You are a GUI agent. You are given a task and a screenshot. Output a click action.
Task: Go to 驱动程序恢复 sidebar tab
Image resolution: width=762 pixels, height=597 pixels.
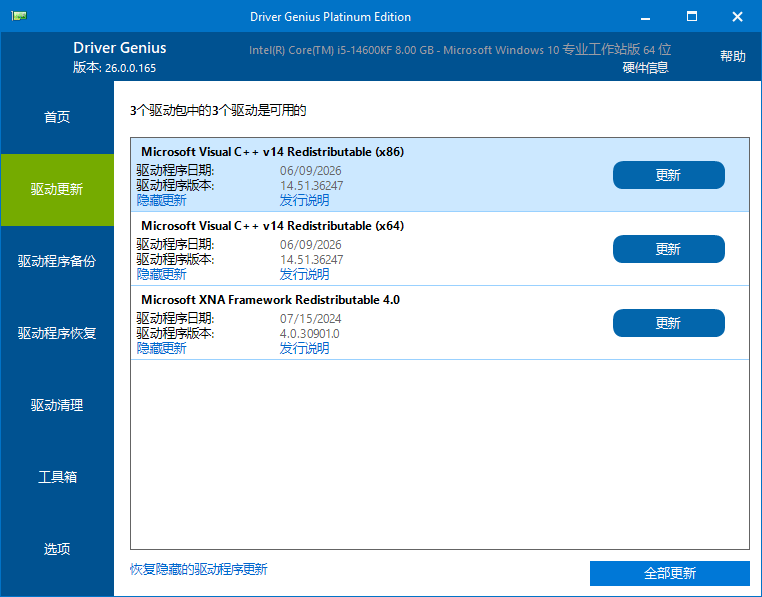tap(57, 333)
